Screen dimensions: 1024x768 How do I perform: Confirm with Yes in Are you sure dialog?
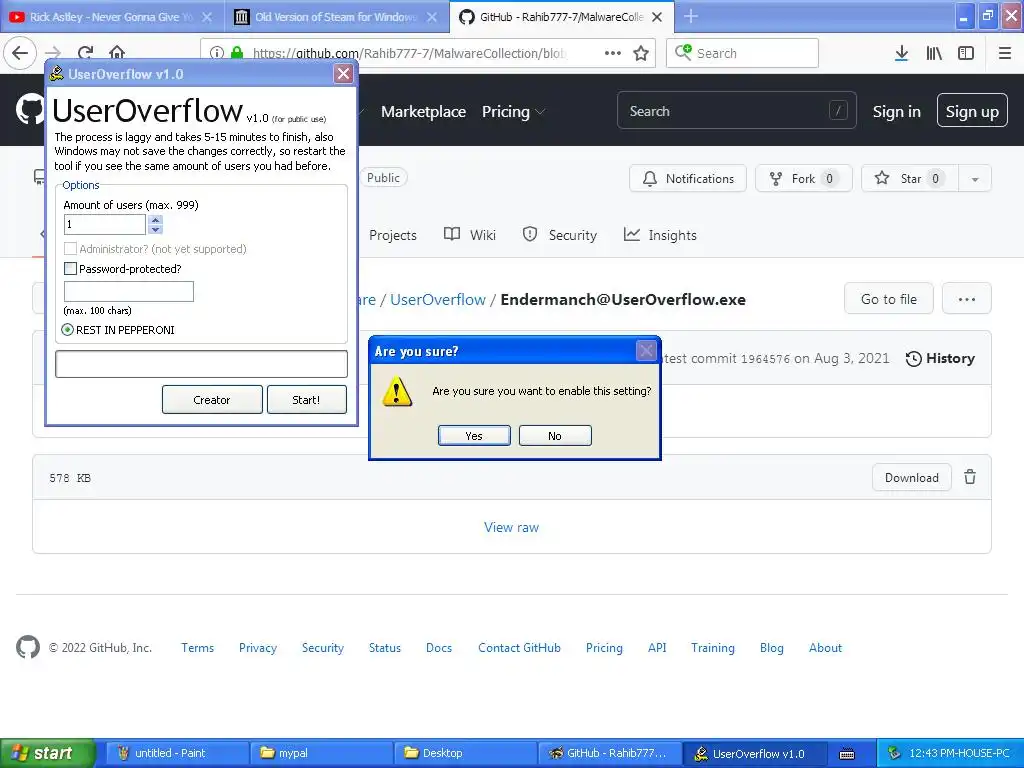point(474,436)
